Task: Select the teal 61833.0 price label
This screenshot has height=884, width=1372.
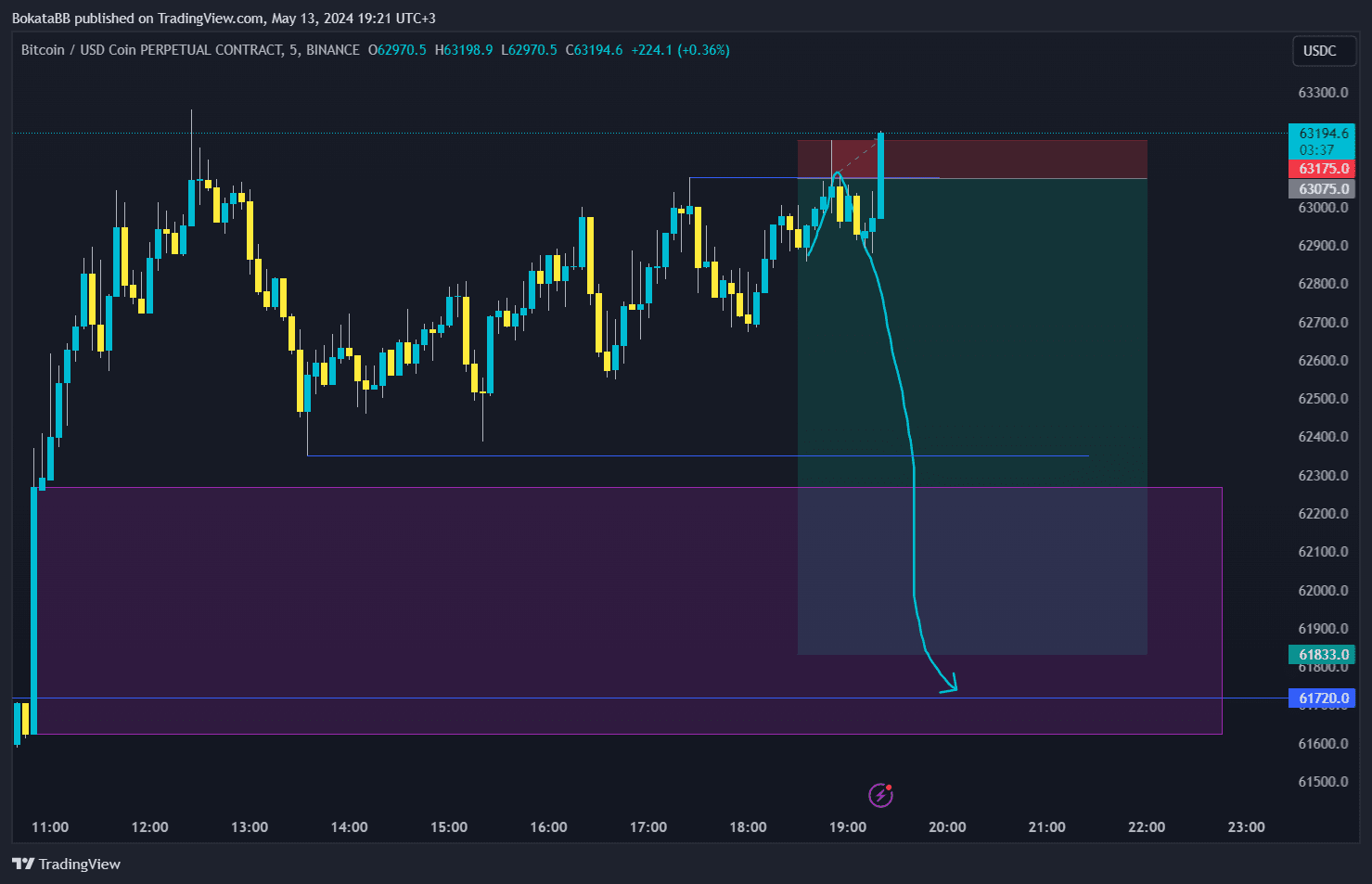Action: [1322, 654]
